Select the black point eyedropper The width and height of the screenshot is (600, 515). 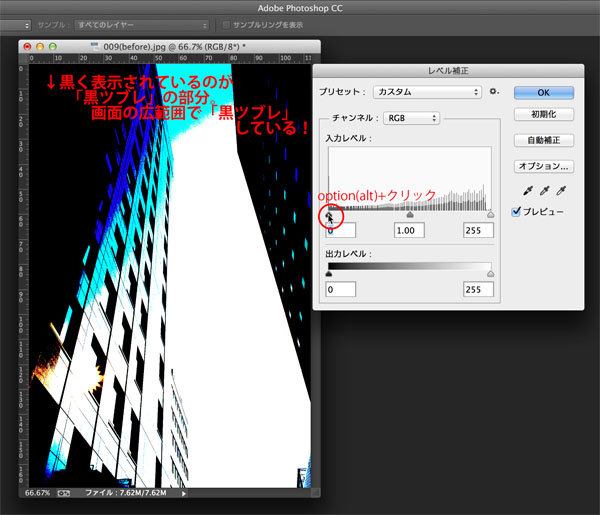pyautogui.click(x=525, y=189)
